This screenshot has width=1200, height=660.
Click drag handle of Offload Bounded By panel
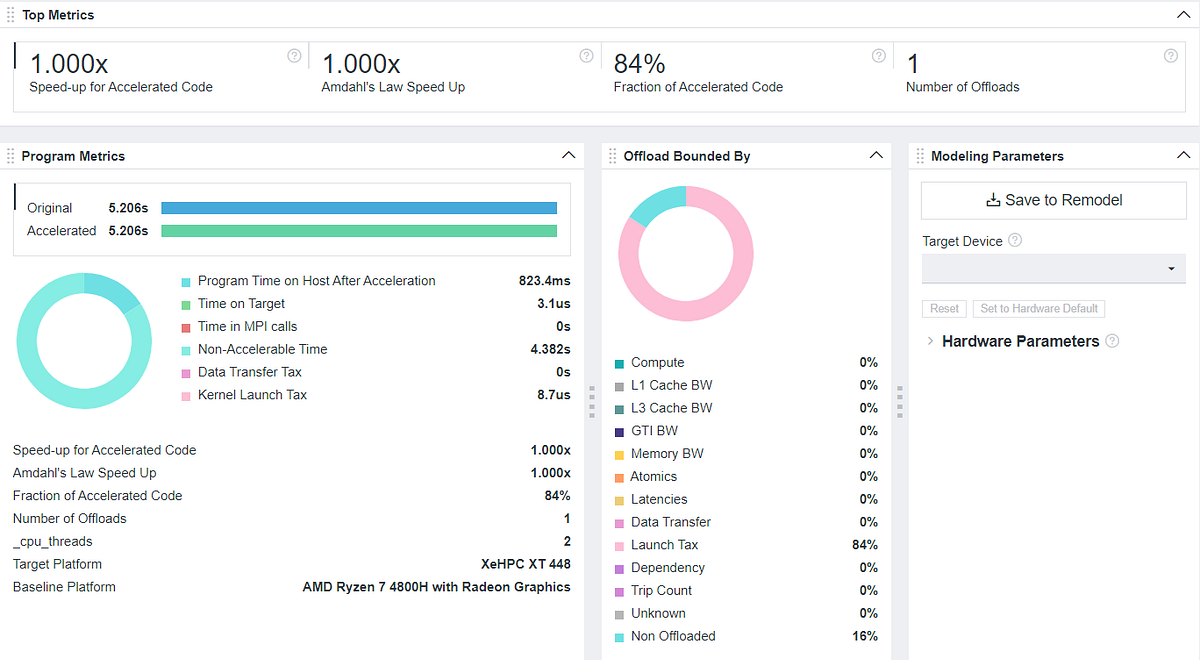(x=613, y=156)
